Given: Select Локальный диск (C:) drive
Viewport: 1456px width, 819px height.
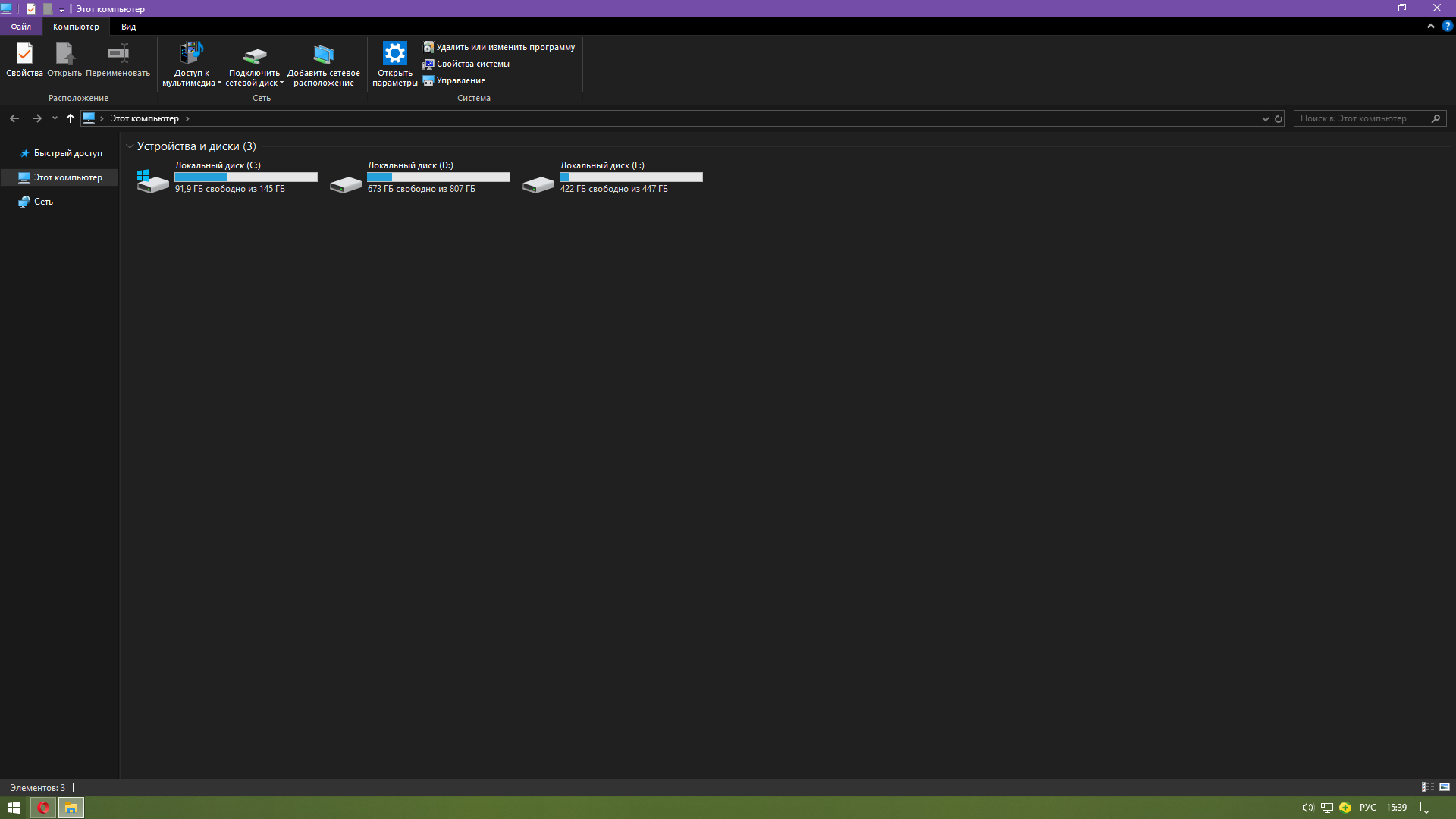Looking at the screenshot, I should [x=227, y=177].
